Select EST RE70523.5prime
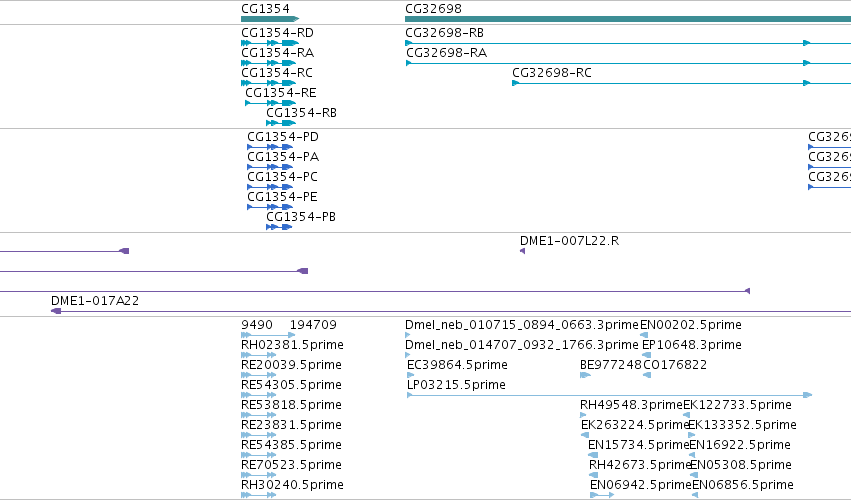Viewport: 851px width, 500px height. tap(291, 465)
